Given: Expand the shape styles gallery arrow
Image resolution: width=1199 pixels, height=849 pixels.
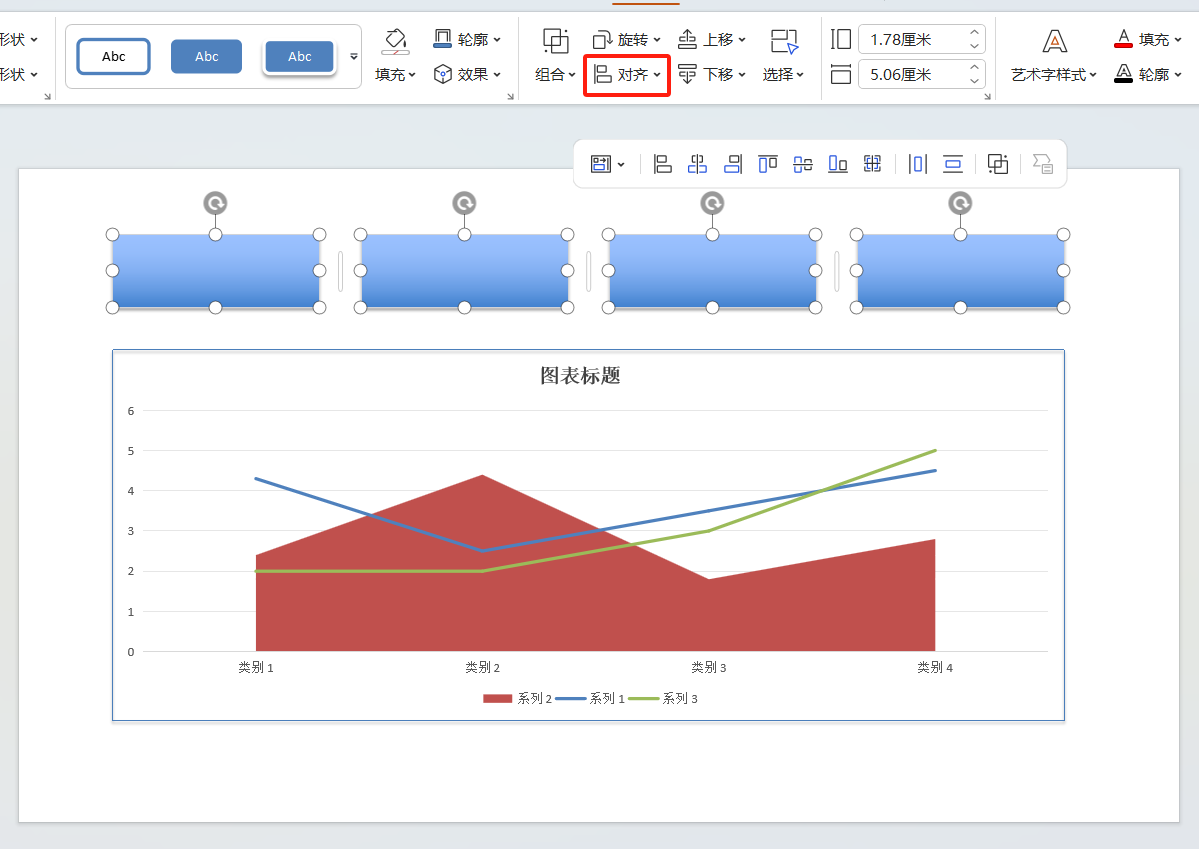Looking at the screenshot, I should click(352, 57).
